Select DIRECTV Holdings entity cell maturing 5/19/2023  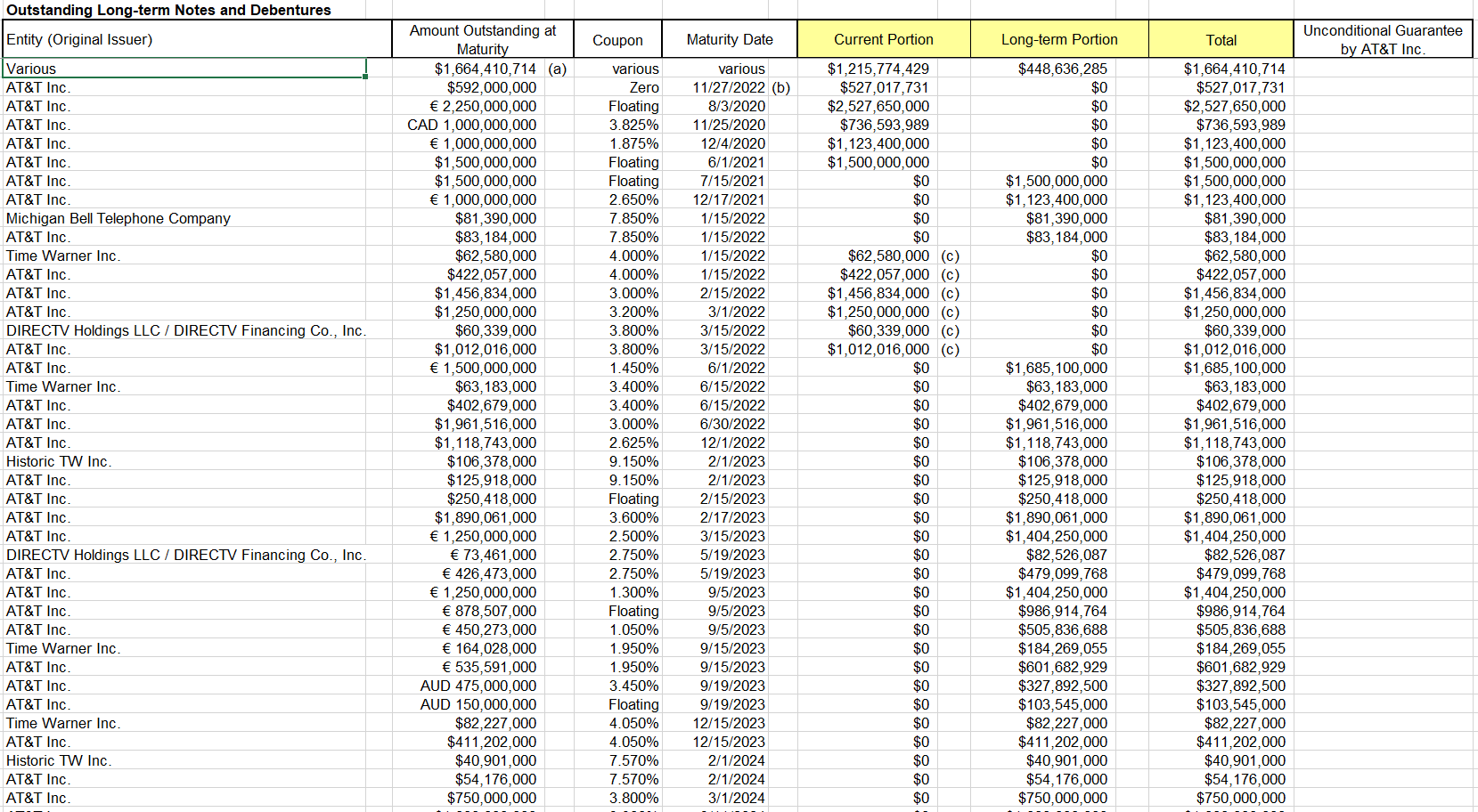pyautogui.click(x=185, y=555)
